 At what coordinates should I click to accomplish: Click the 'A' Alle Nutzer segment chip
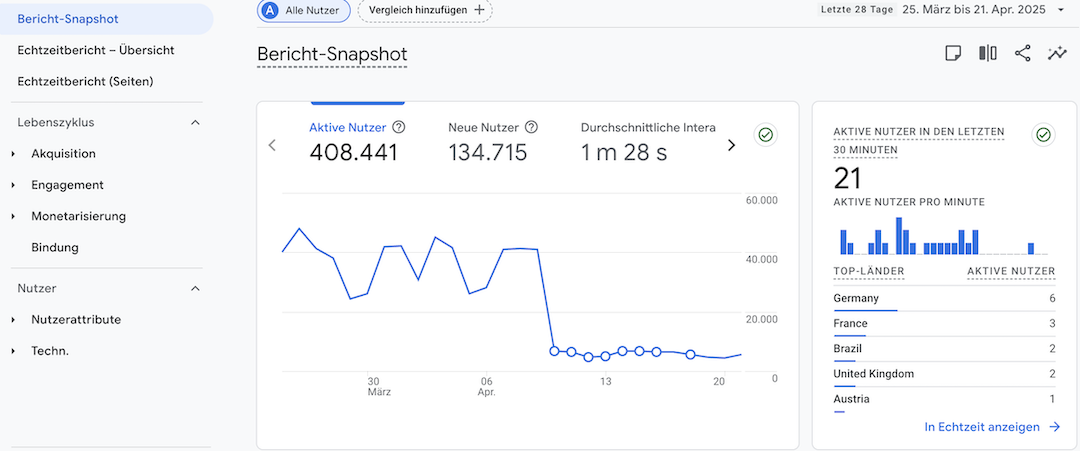click(304, 10)
